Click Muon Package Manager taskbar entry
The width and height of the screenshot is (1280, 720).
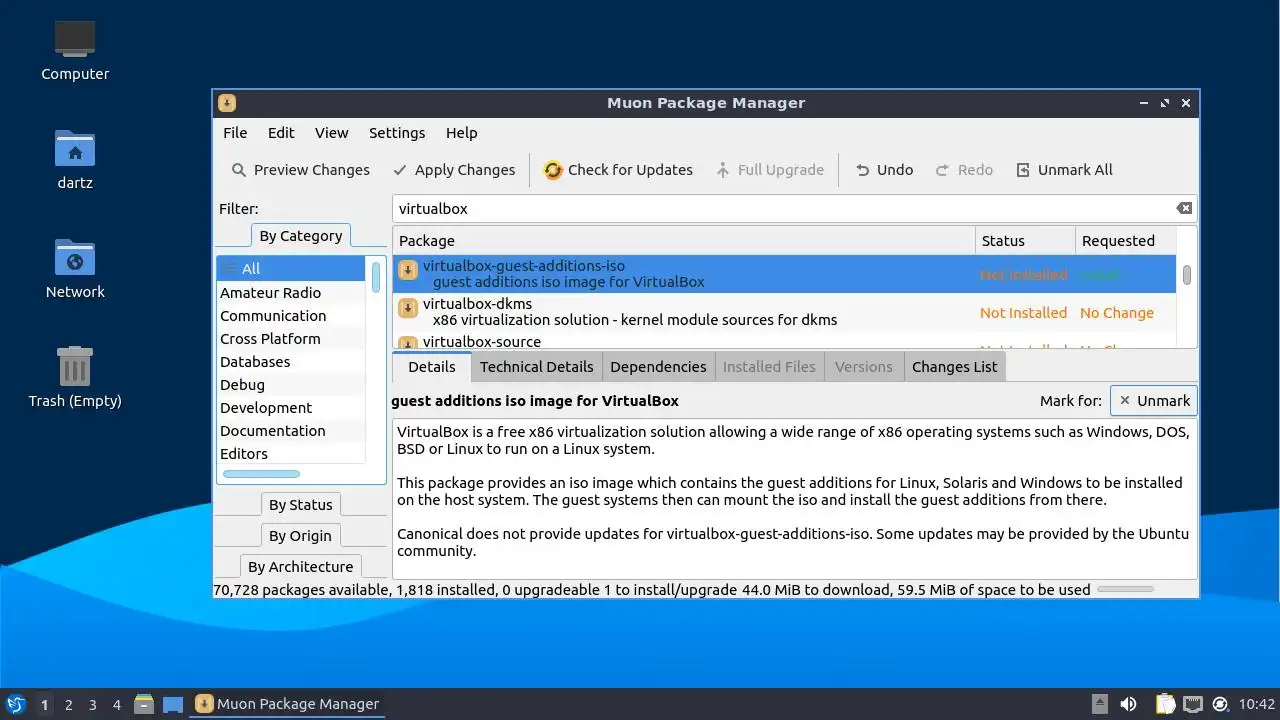pos(287,704)
